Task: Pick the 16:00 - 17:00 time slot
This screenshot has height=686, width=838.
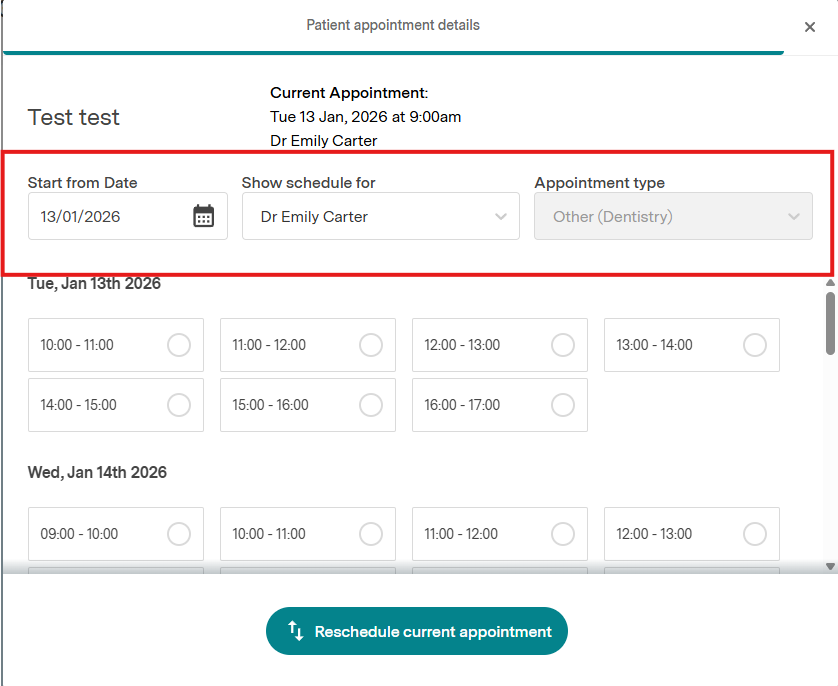Action: point(563,405)
